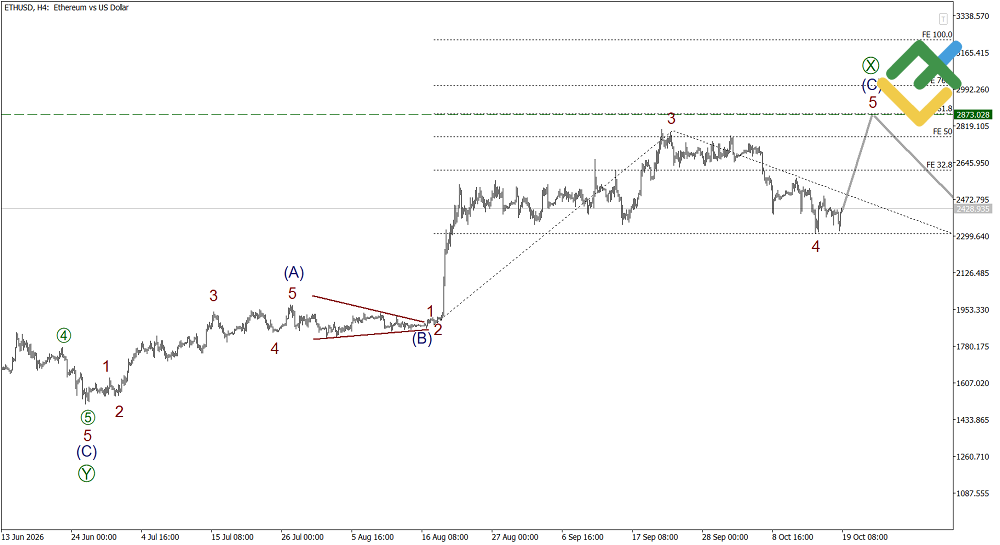Click the 15 Jul 08:00 date label

click(233, 537)
